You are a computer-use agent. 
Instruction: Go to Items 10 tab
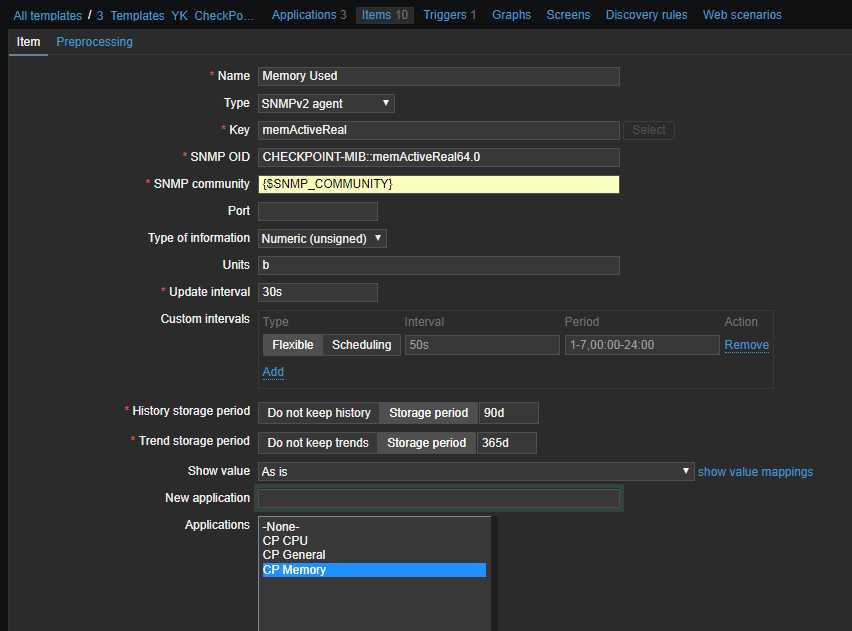[x=385, y=15]
